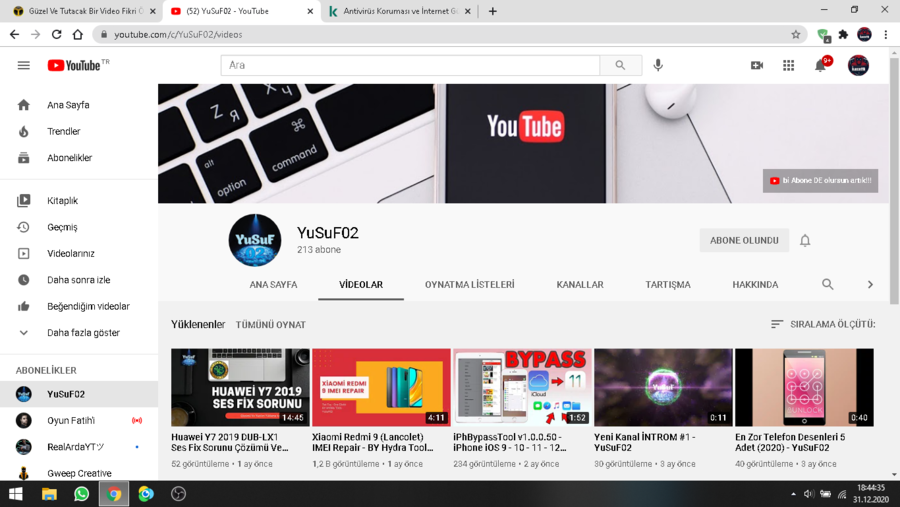Open RealArdaYT subscription in sidebar

click(79, 447)
